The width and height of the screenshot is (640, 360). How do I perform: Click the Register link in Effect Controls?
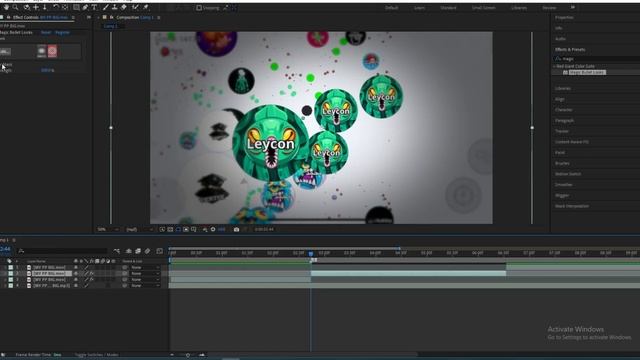[x=62, y=32]
